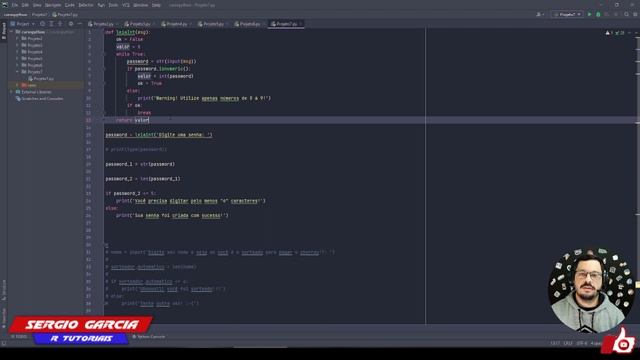Hide the Project panel with the minus icon

tap(79, 24)
